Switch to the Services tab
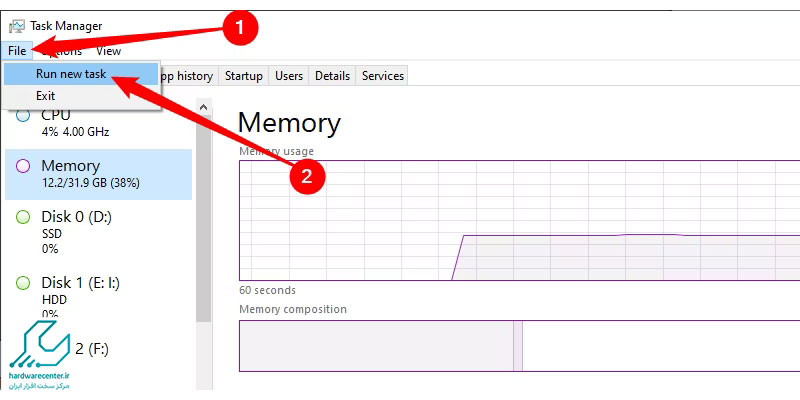Image resolution: width=800 pixels, height=400 pixels. tap(383, 76)
